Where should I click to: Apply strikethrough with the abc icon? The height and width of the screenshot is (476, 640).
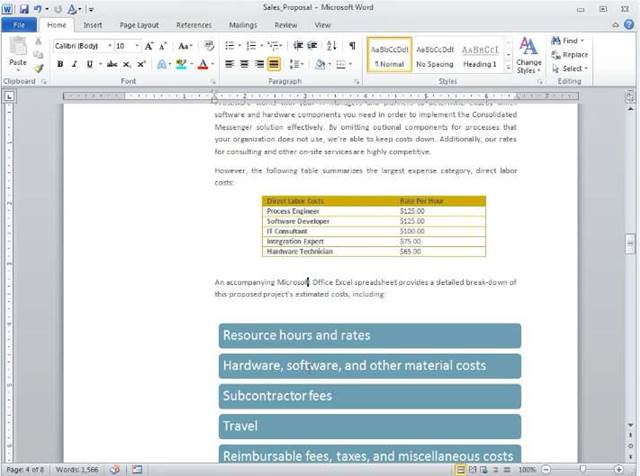[x=112, y=64]
